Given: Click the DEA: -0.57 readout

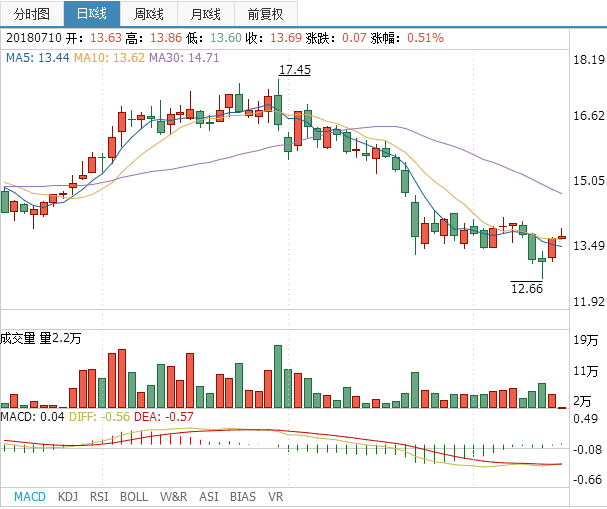Looking at the screenshot, I should [x=163, y=417].
